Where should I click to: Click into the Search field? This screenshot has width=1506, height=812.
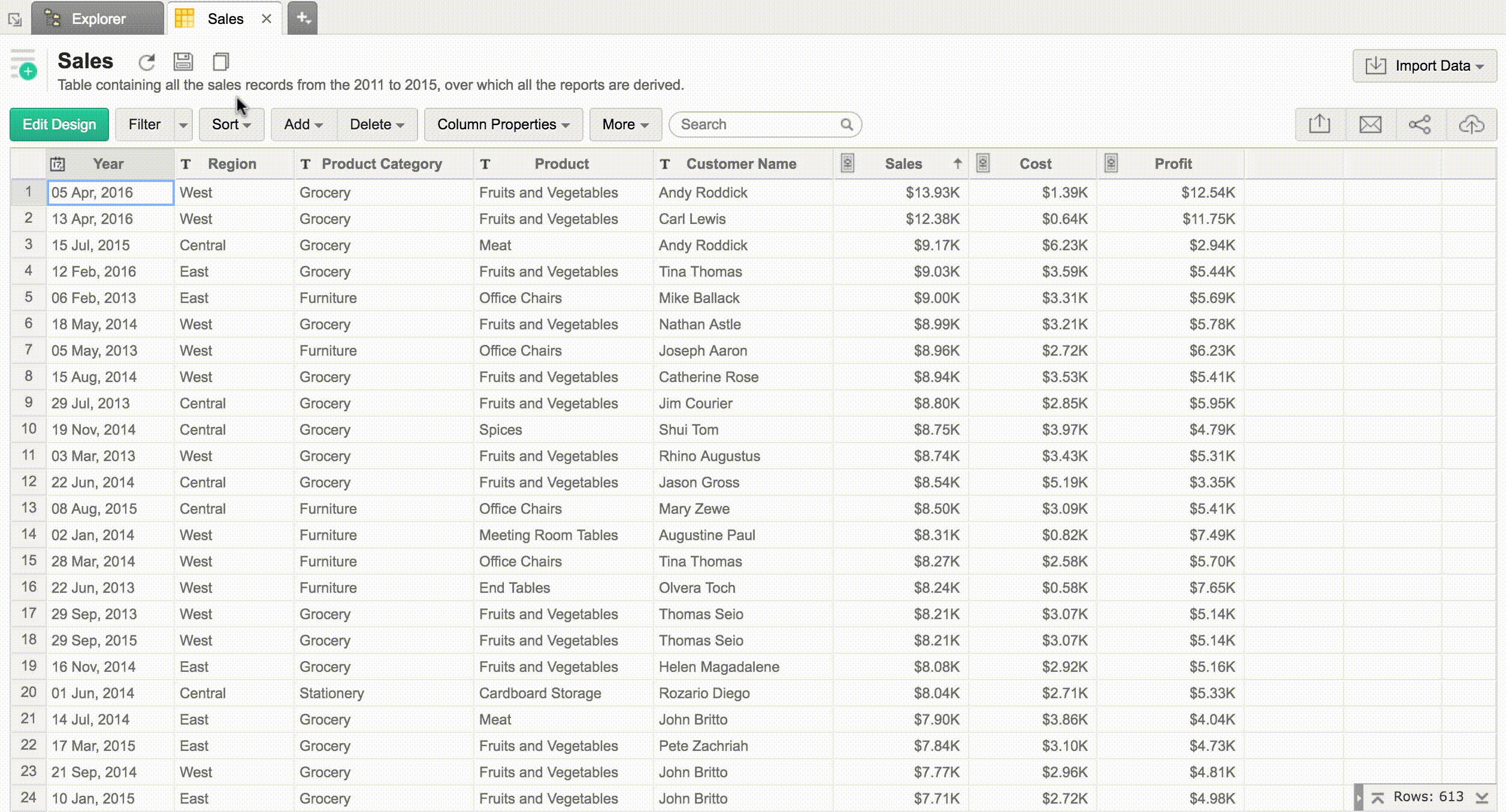pyautogui.click(x=758, y=125)
